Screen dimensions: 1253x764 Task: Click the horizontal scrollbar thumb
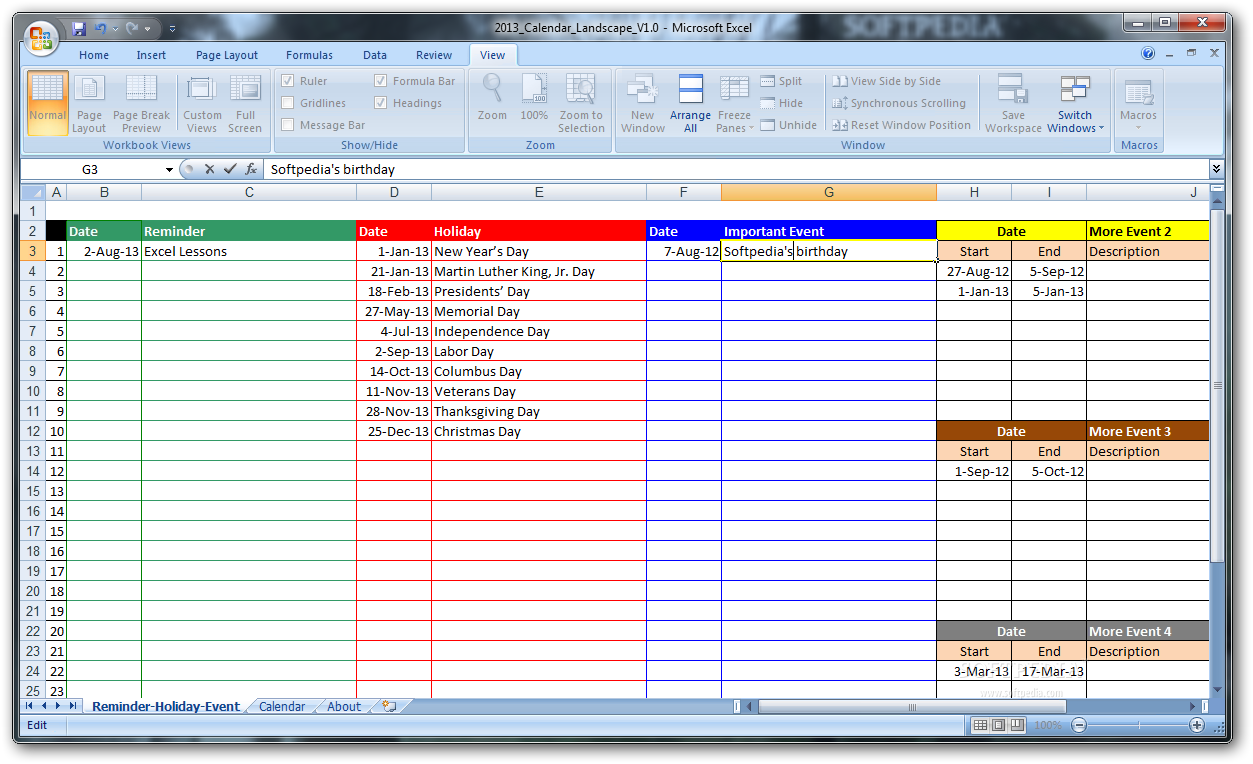pos(912,707)
